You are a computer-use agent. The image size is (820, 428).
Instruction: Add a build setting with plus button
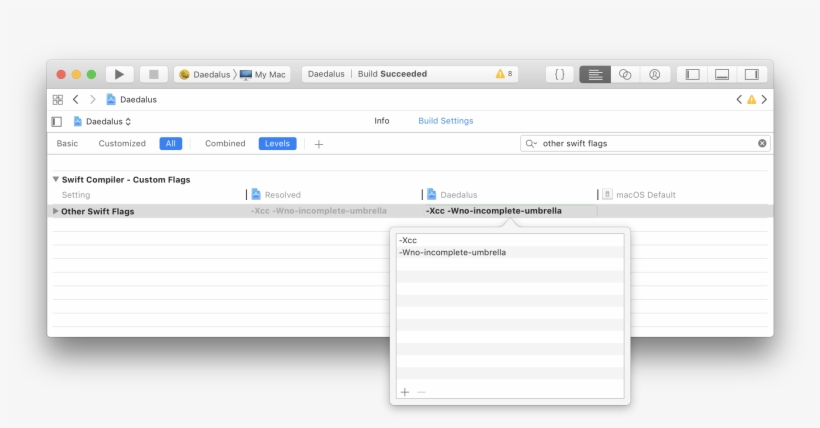[318, 144]
